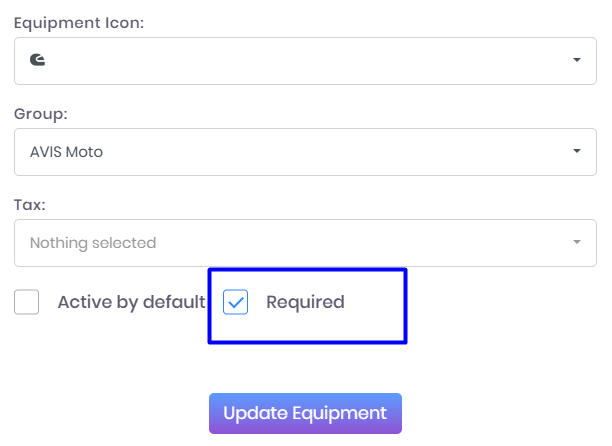Click the blue checkmark tick beside Required
Viewport: 612px width, 446px height.
(236, 302)
